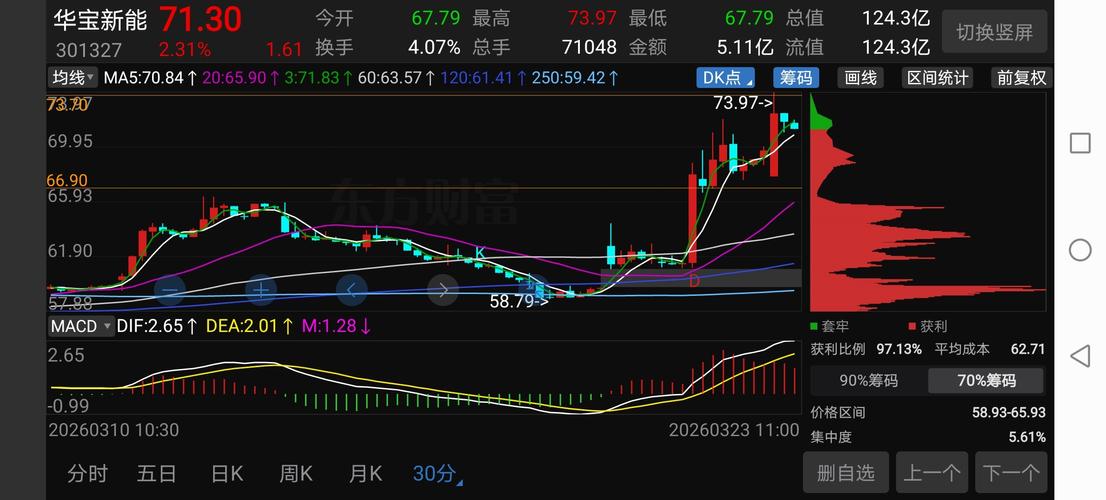
Task: Open 均线 indicator dropdown
Action: (73, 77)
